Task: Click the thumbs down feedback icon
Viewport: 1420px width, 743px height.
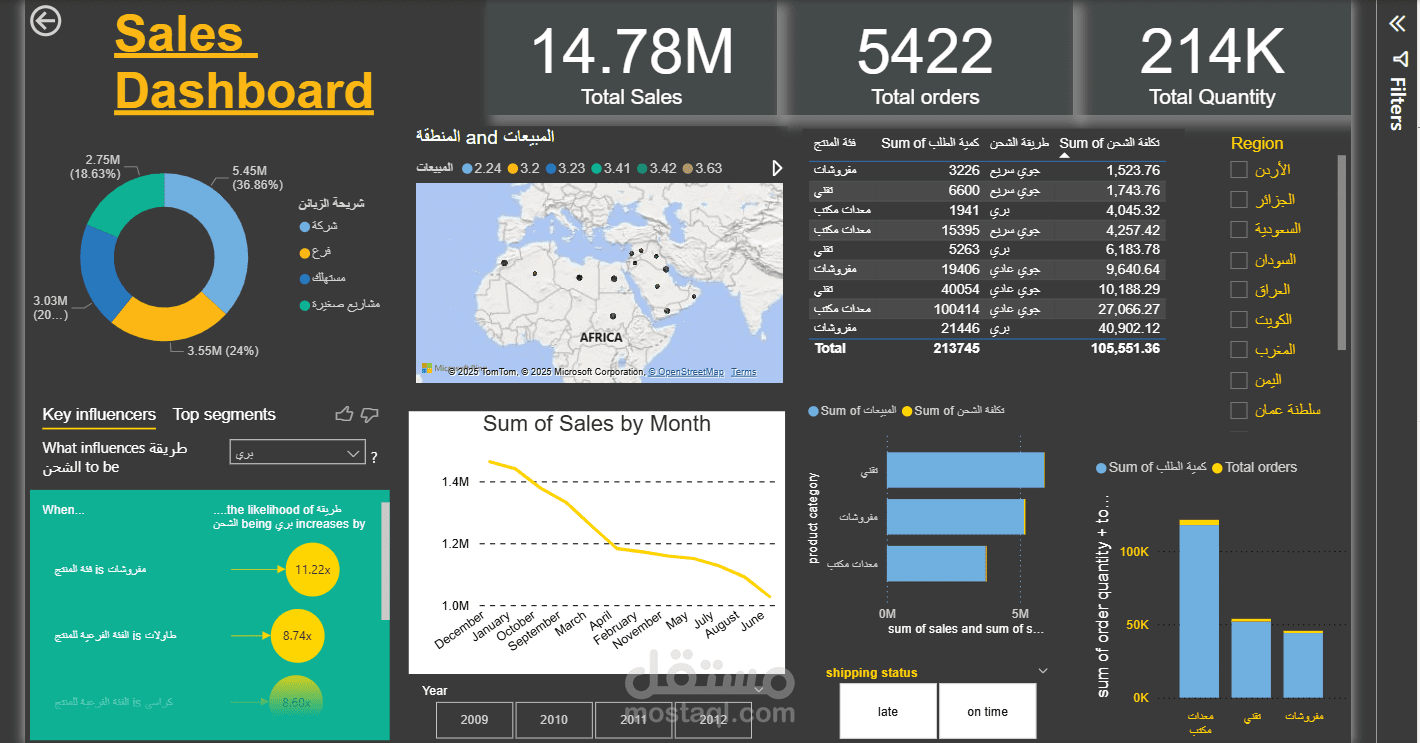Action: point(368,413)
